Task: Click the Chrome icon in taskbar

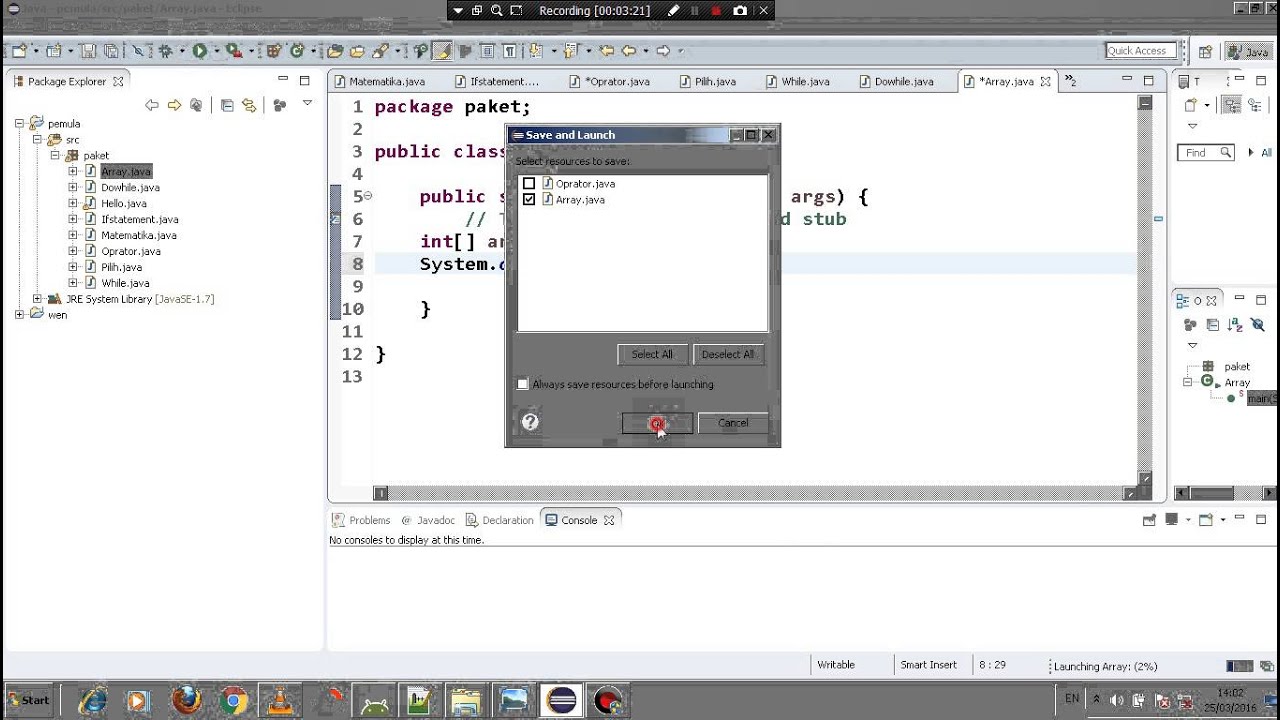Action: coord(233,700)
